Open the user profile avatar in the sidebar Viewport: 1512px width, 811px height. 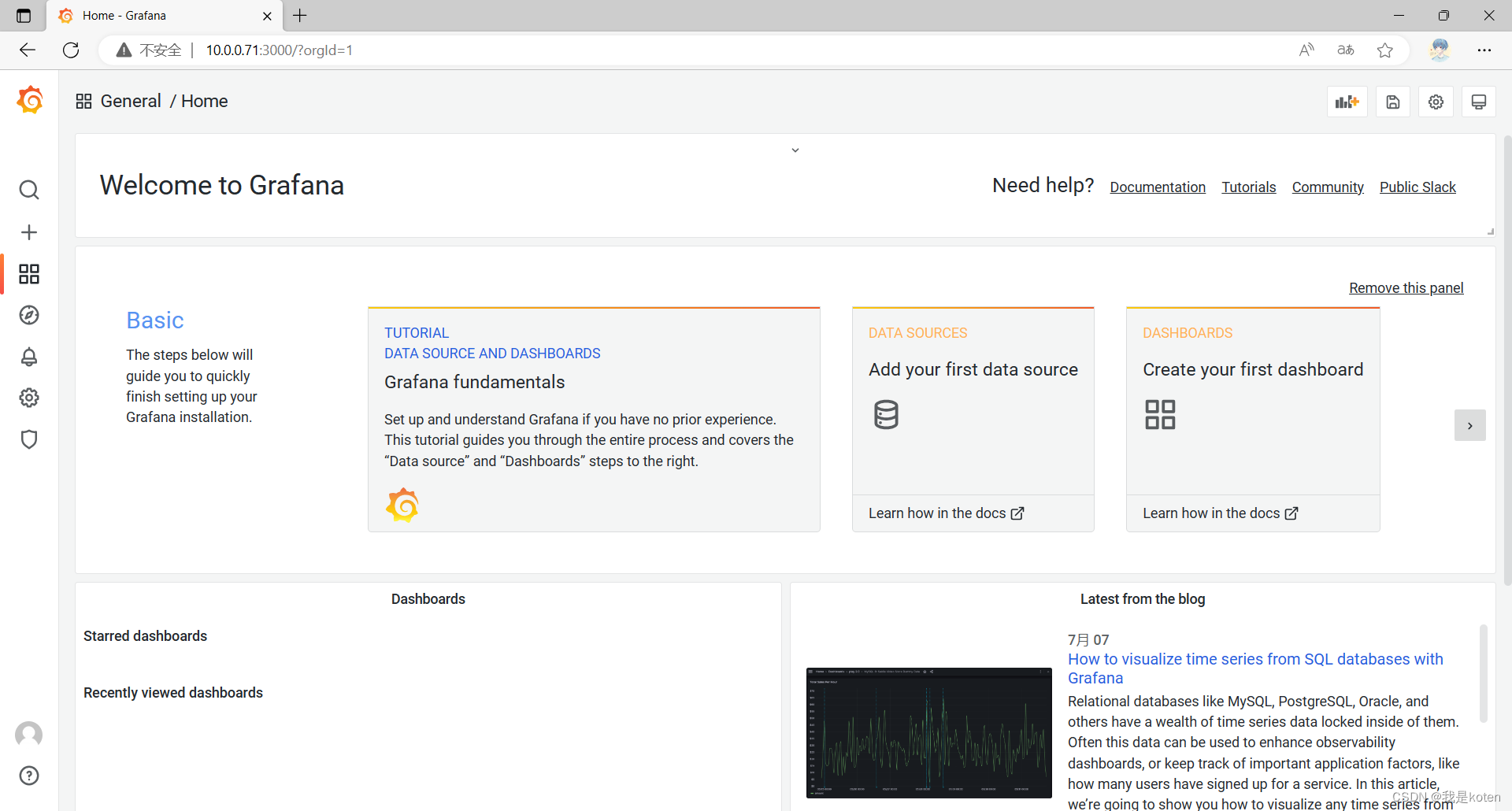tap(29, 734)
